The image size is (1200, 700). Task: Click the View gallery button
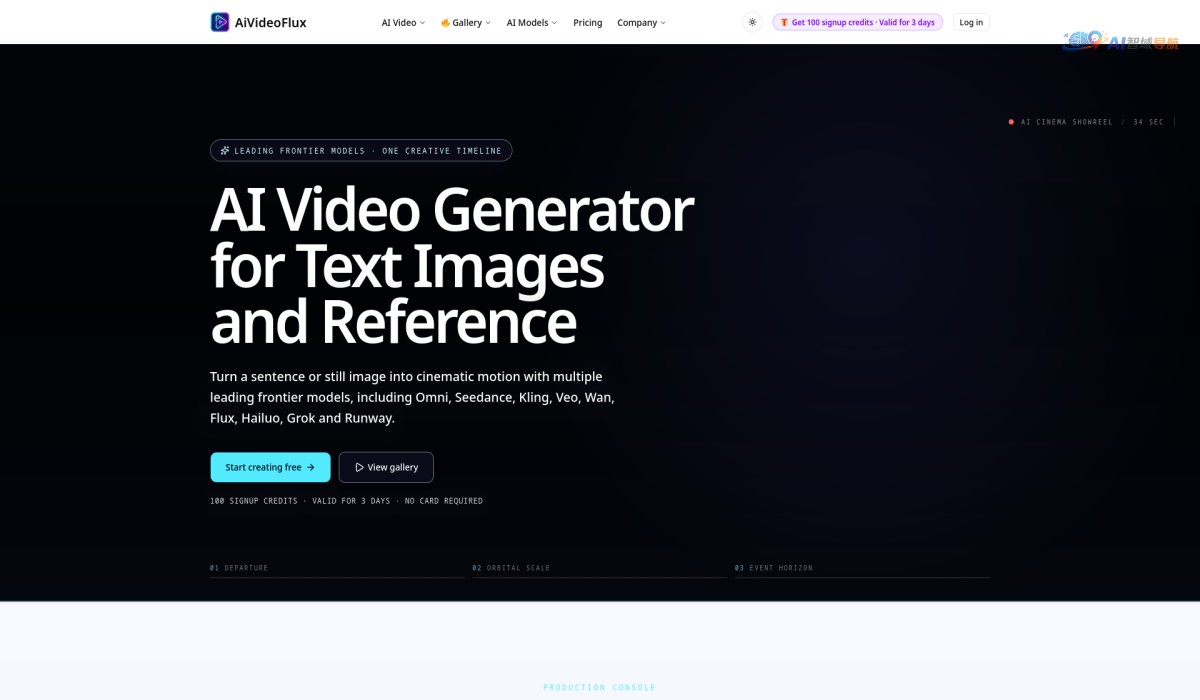(x=386, y=467)
